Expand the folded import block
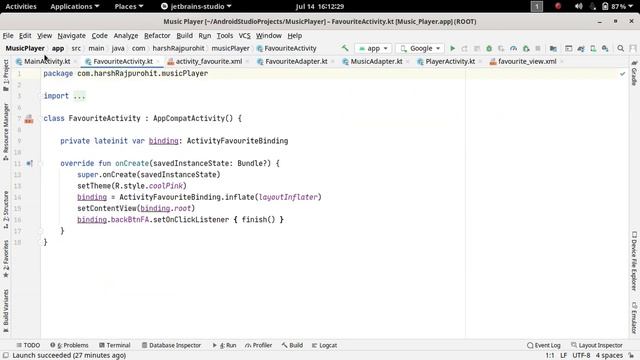The image size is (640, 360). click(80, 96)
